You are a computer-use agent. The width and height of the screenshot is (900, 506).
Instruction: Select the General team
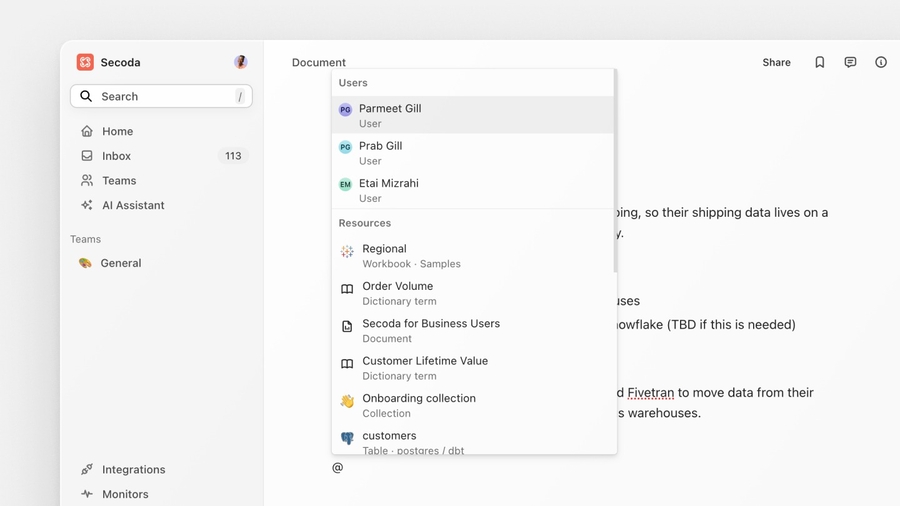(x=120, y=263)
